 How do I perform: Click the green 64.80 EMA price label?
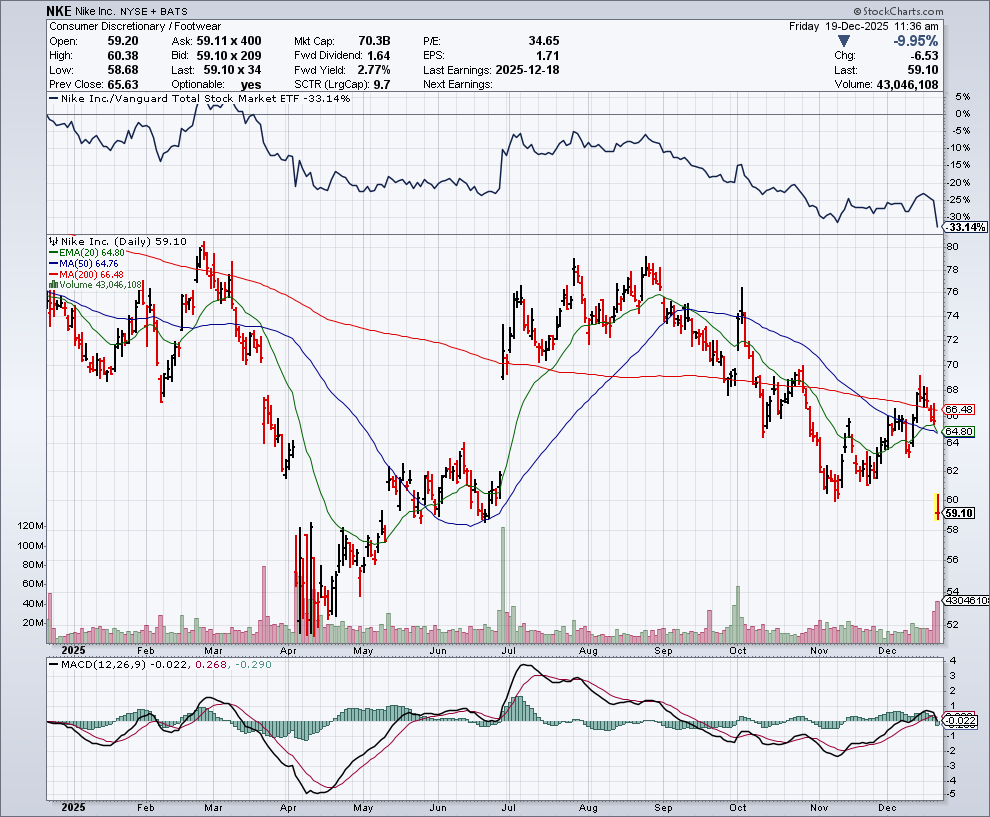(x=958, y=432)
